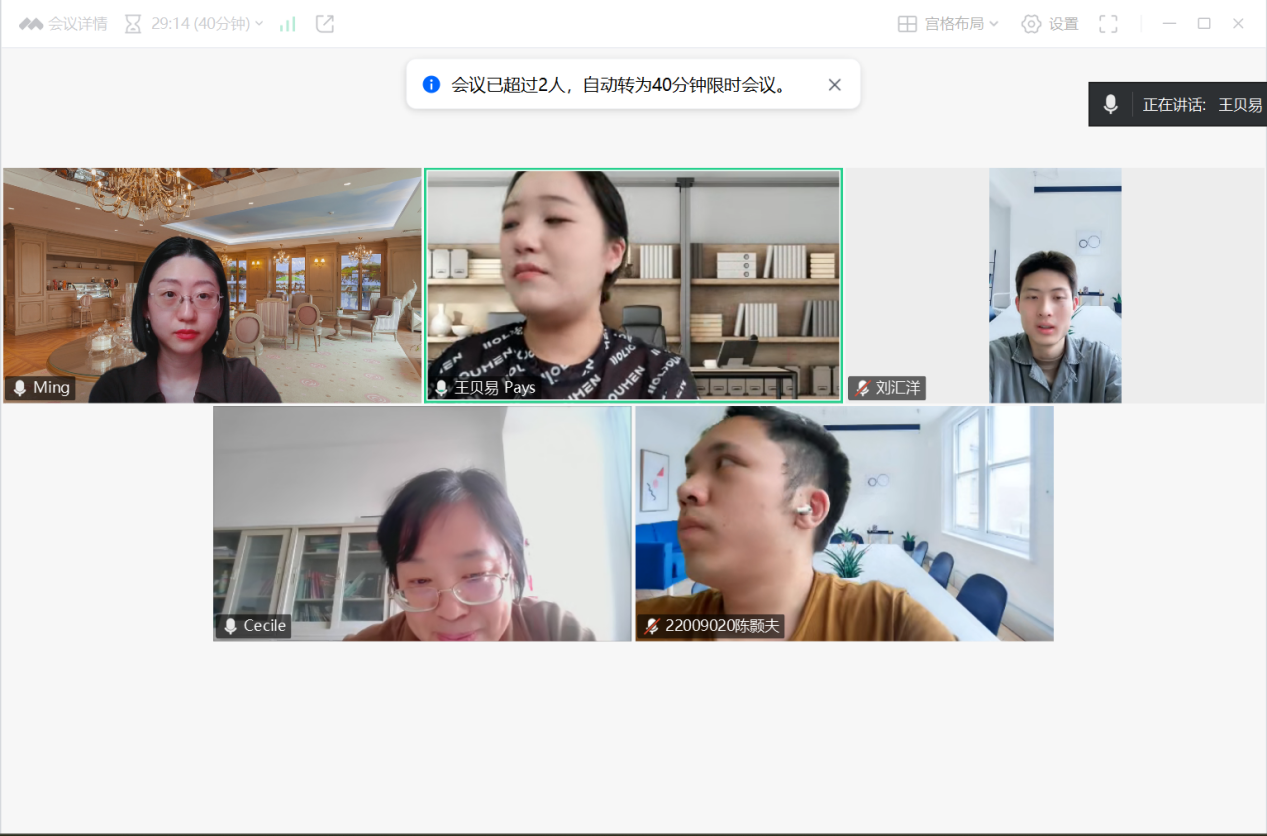Click the microphone icon in 正在讲话 indicator
The width and height of the screenshot is (1267, 836).
tap(1110, 104)
